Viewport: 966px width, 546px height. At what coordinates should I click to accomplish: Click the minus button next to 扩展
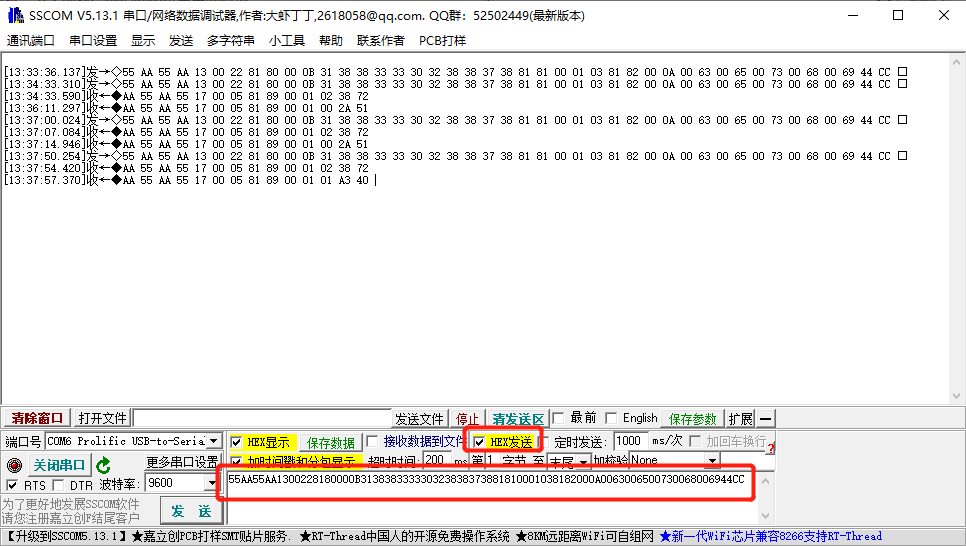coord(765,419)
